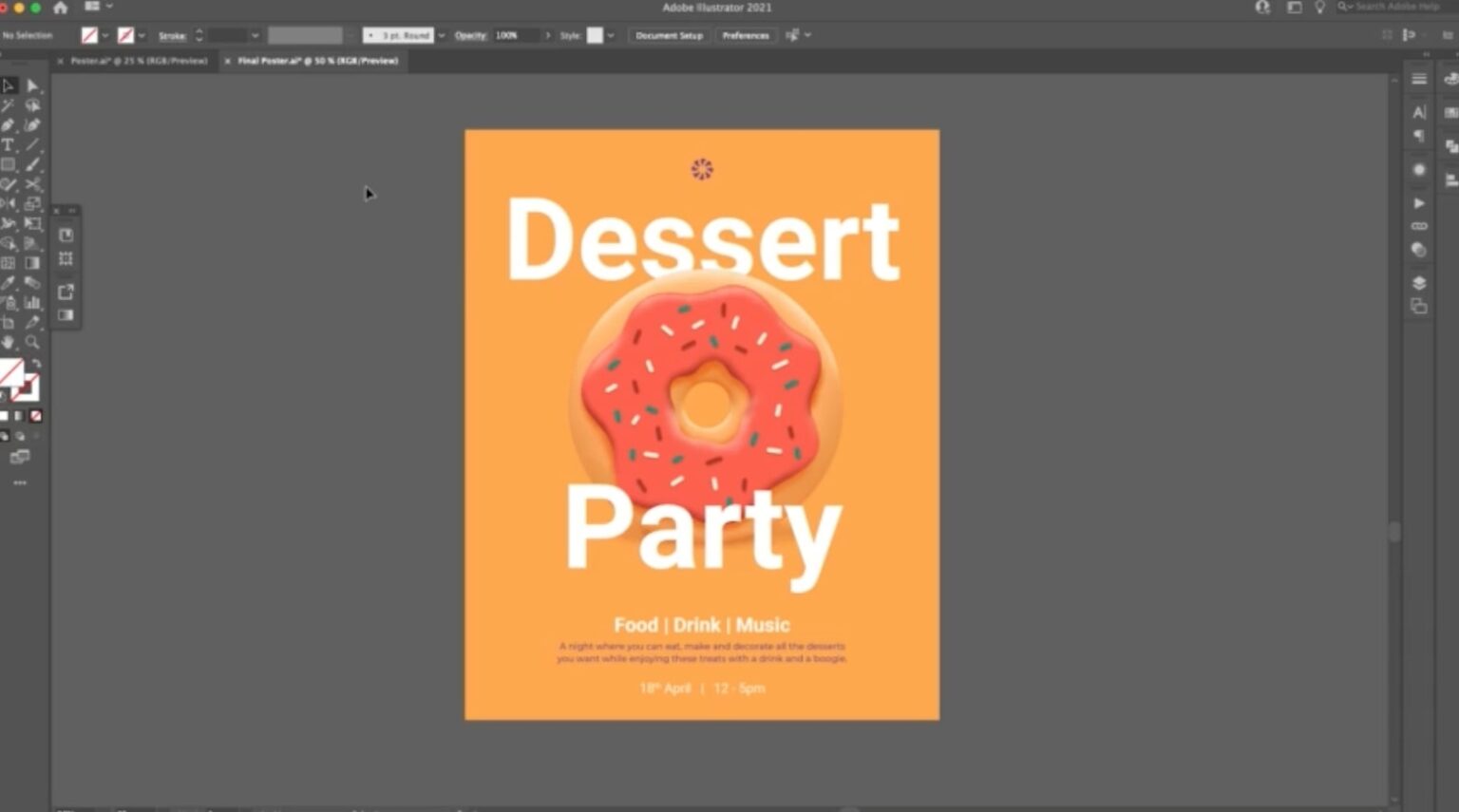Open the Character panel
The width and height of the screenshot is (1459, 812).
click(x=1419, y=111)
